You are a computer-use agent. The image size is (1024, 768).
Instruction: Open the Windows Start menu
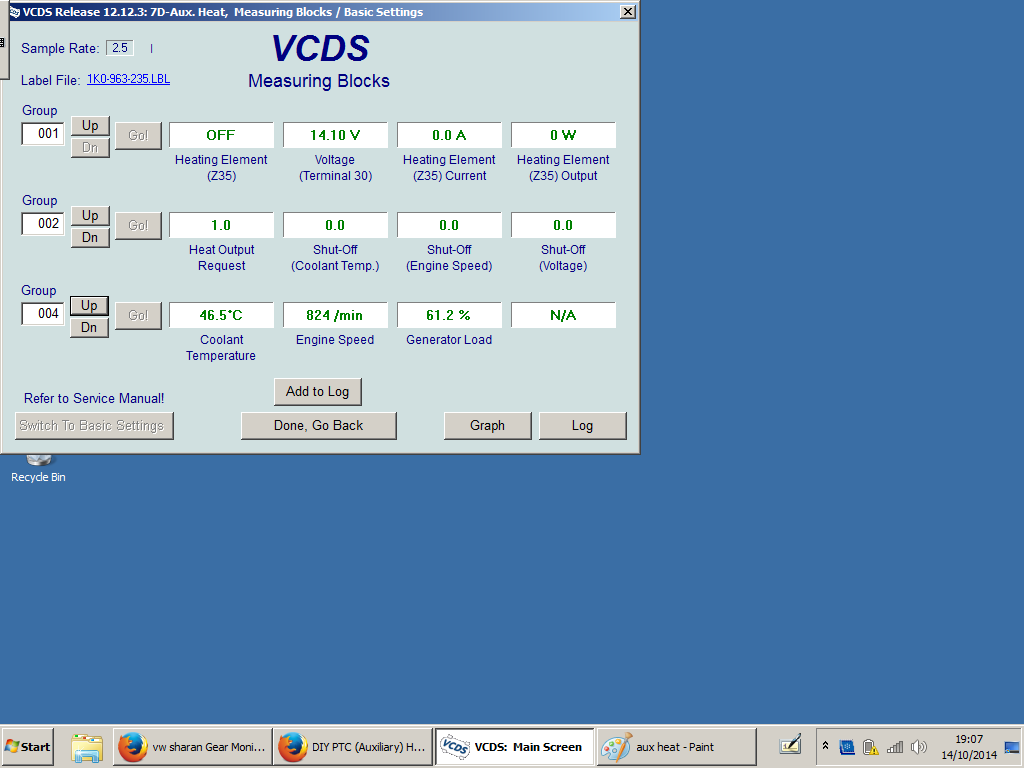(28, 747)
